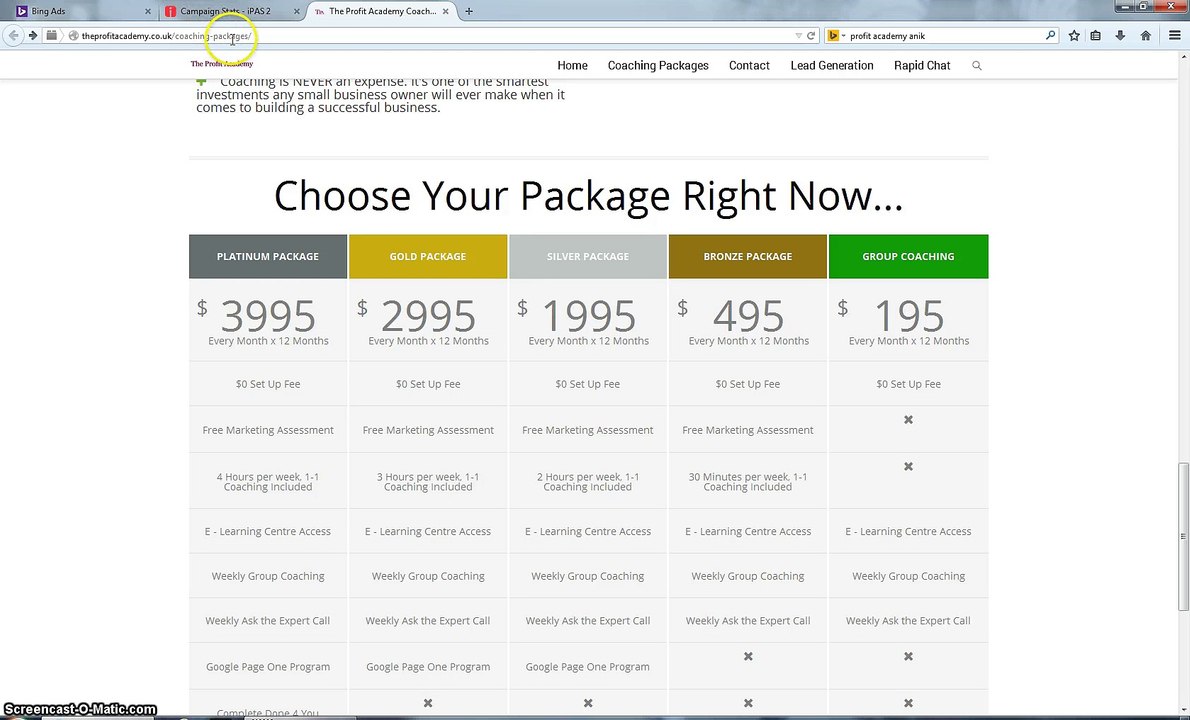Click 'E - Learning Centre Access' in Group Coaching column
Screen dimensions: 1190x720
[x=908, y=532]
